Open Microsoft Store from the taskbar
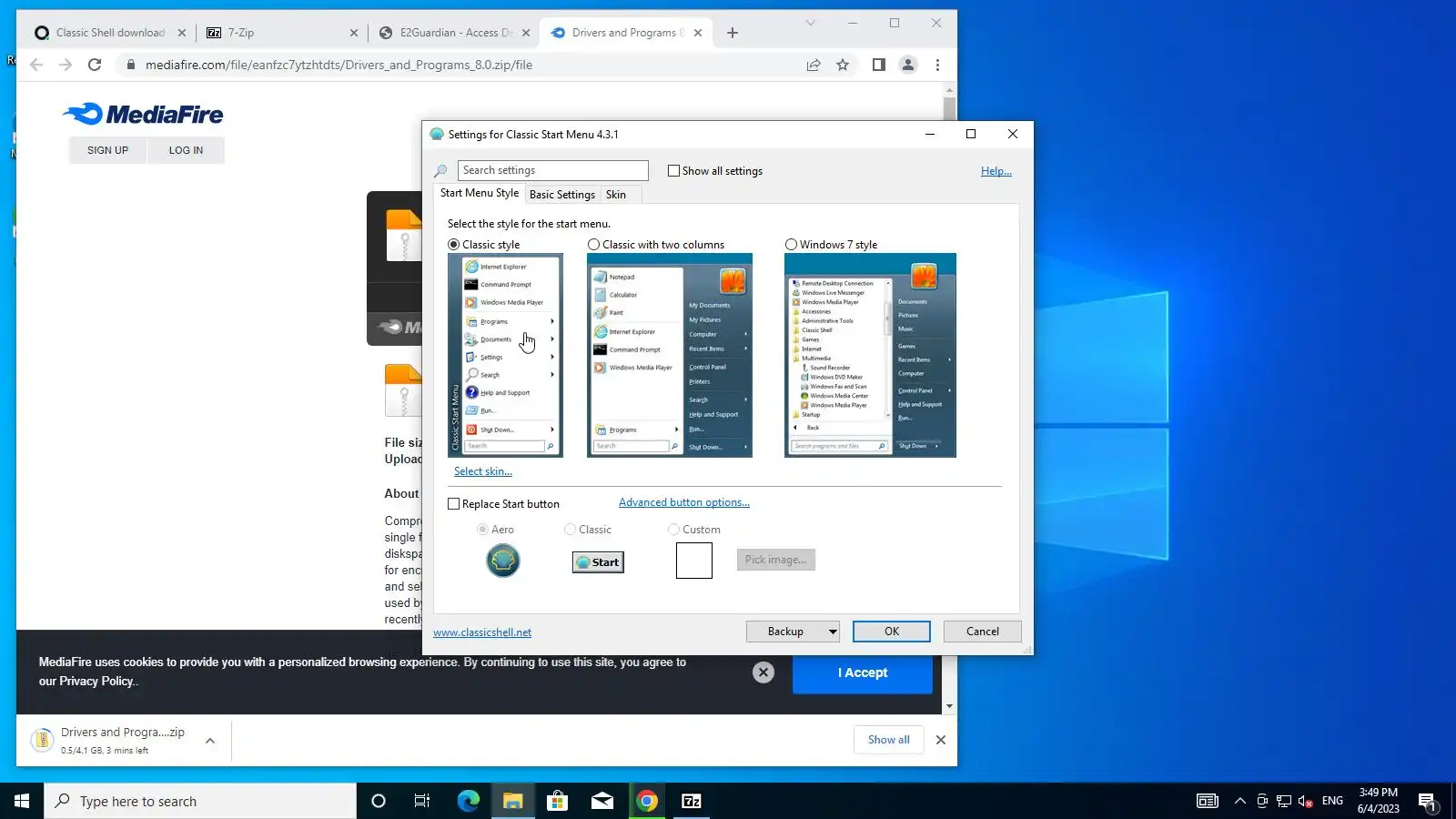 (557, 801)
